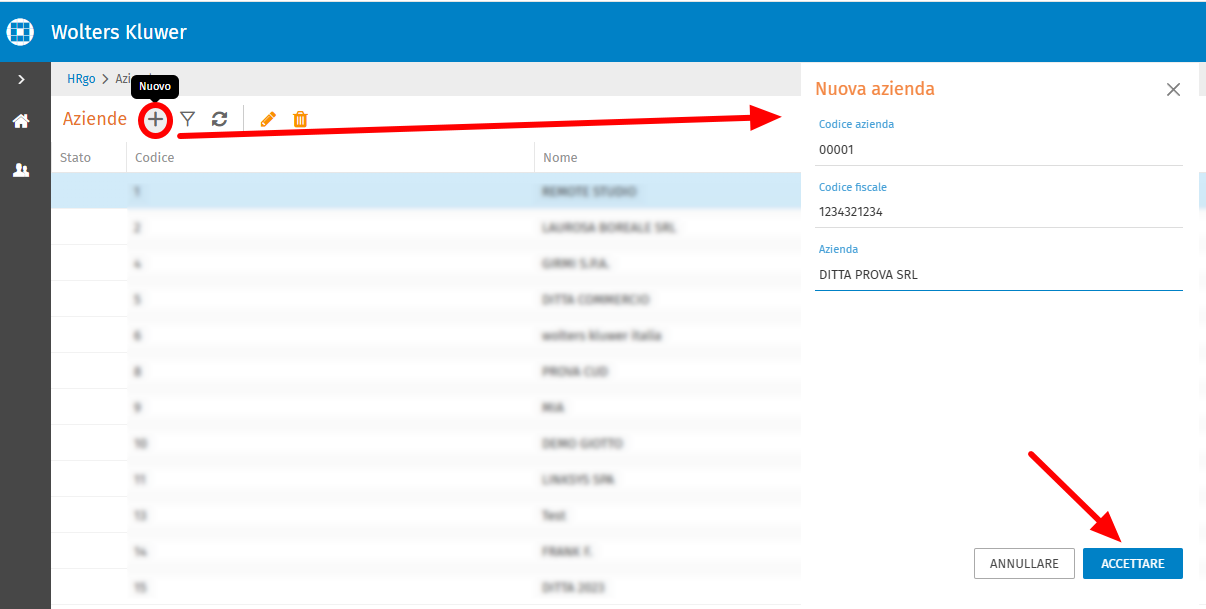
Task: Select the wolters kluwer Italia row
Action: (426, 335)
